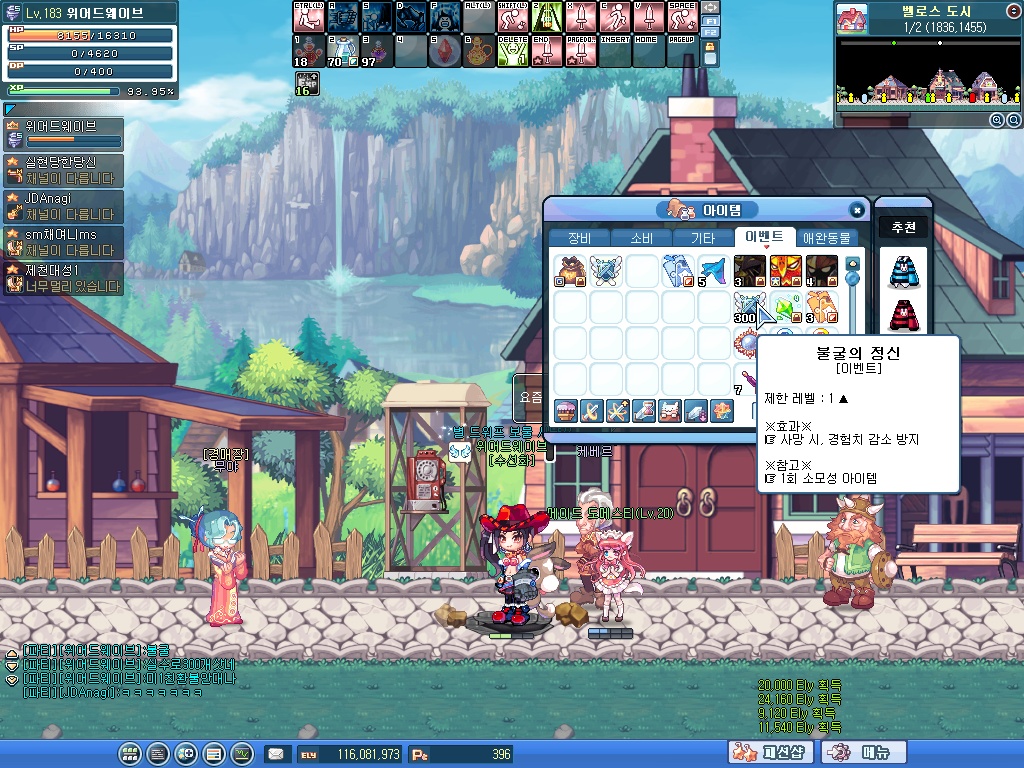Expand the chat log with up arrow
This screenshot has width=1024, height=768.
12,653
